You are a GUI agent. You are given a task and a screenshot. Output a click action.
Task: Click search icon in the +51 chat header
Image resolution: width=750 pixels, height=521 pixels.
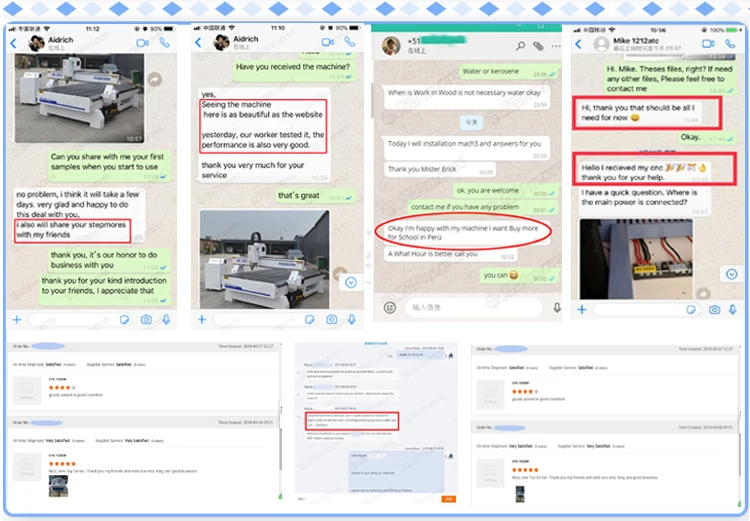click(x=520, y=46)
